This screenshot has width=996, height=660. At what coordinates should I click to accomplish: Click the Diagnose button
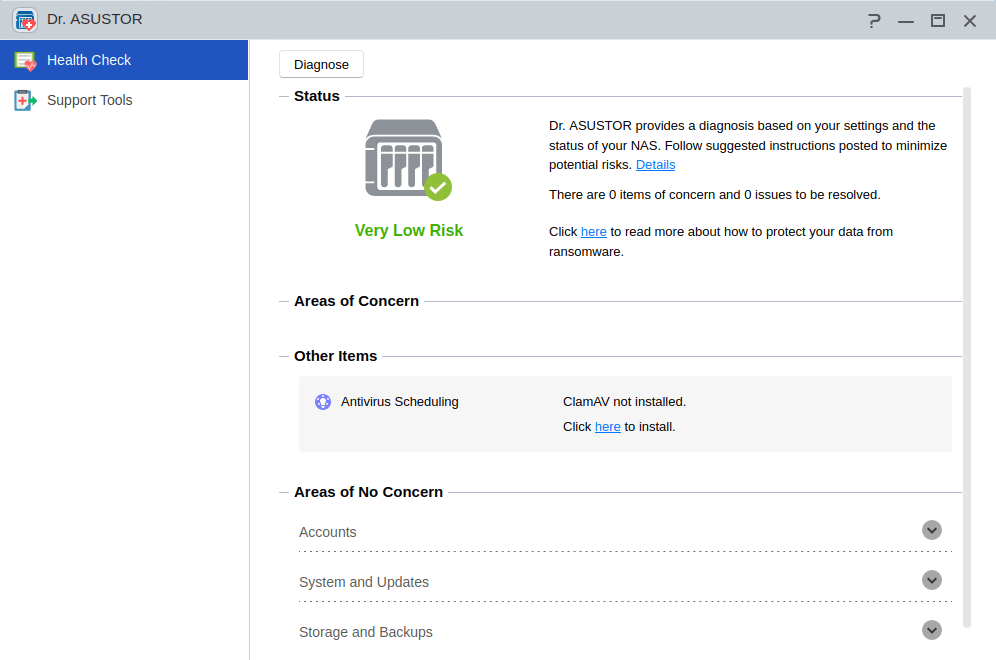[321, 64]
